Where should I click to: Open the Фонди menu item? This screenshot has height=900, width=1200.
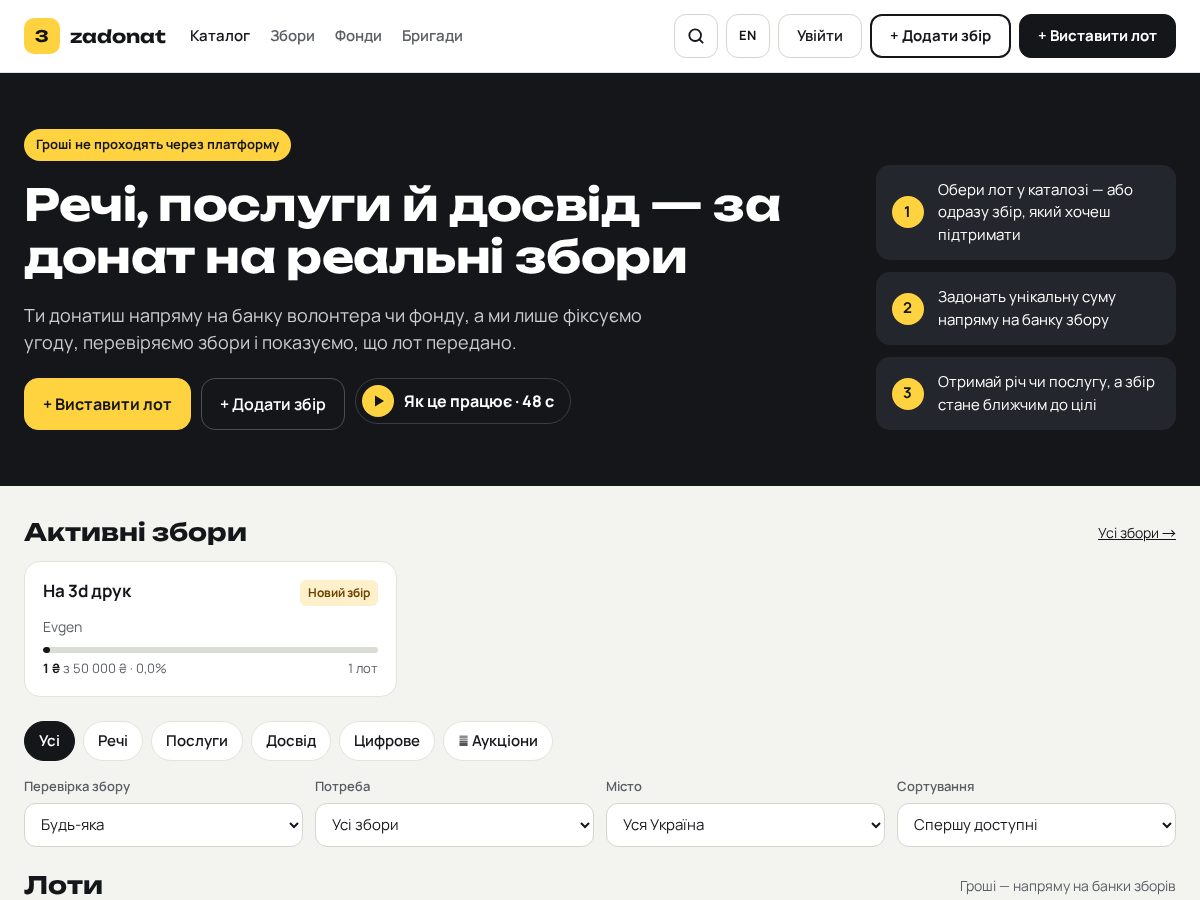358,36
